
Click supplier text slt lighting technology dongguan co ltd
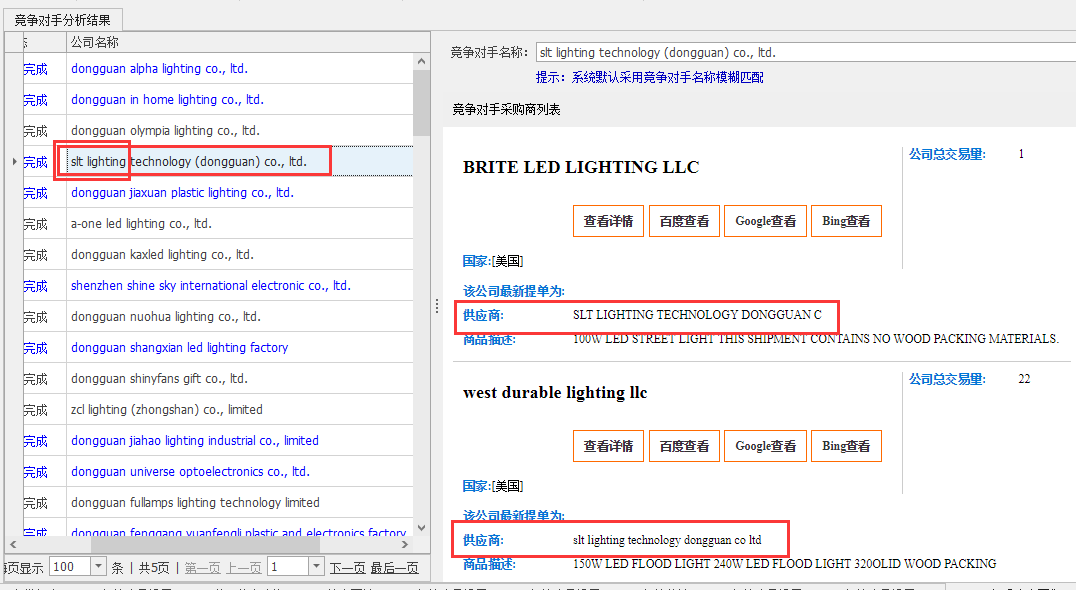tap(667, 540)
